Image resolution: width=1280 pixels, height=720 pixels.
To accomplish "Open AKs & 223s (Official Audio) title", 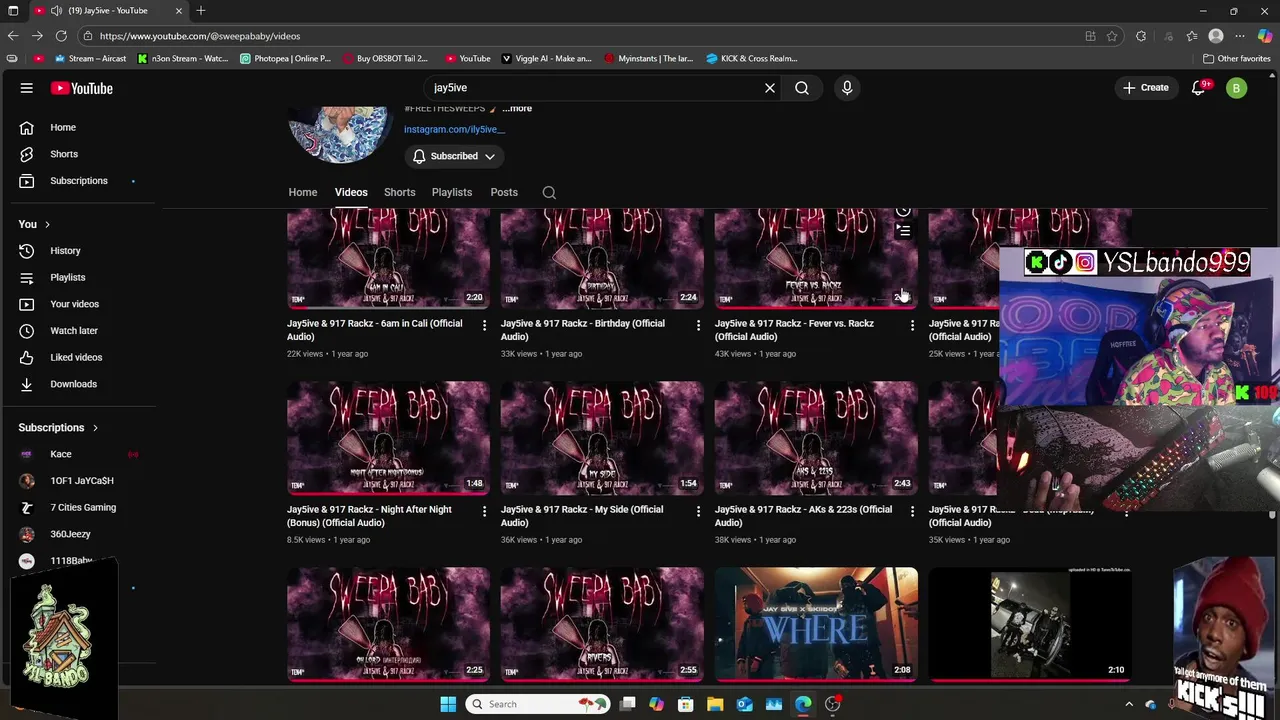I will click(803, 516).
